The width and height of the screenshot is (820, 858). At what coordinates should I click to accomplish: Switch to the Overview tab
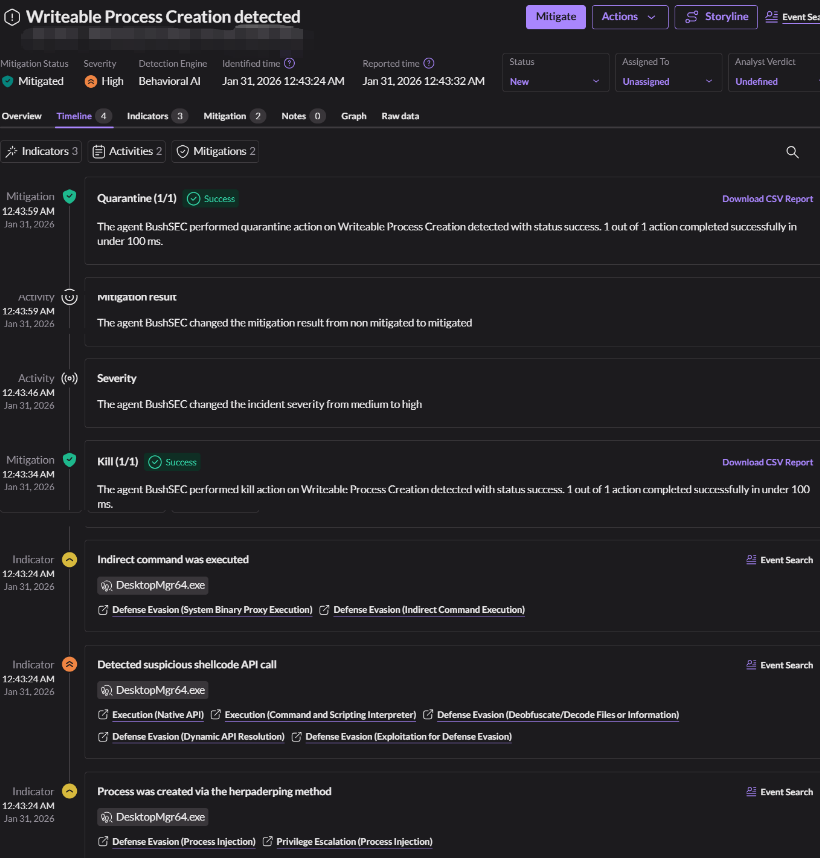click(x=22, y=116)
